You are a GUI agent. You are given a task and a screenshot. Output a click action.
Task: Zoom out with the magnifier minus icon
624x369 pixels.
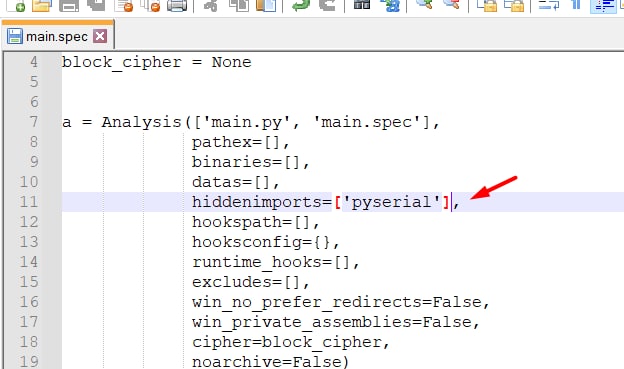pyautogui.click(x=451, y=4)
